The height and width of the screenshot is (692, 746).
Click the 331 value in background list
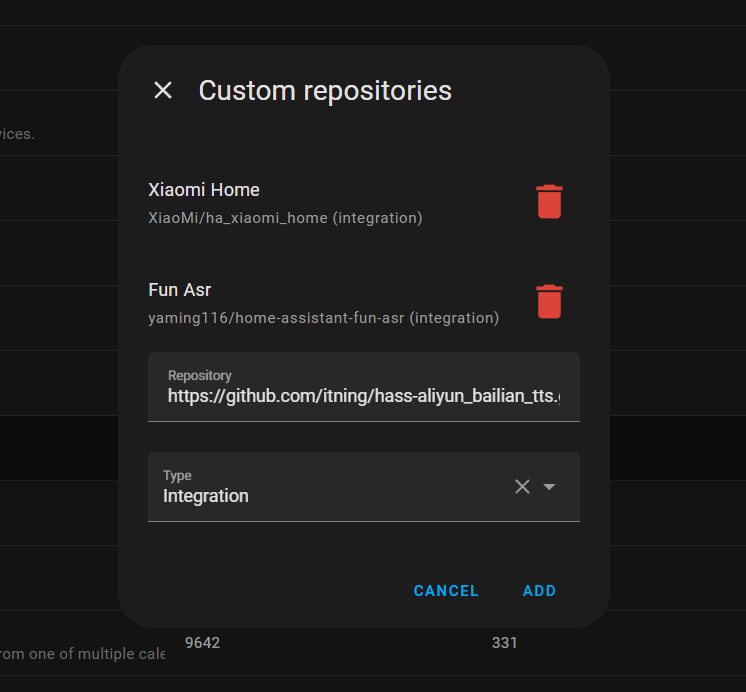pyautogui.click(x=504, y=643)
